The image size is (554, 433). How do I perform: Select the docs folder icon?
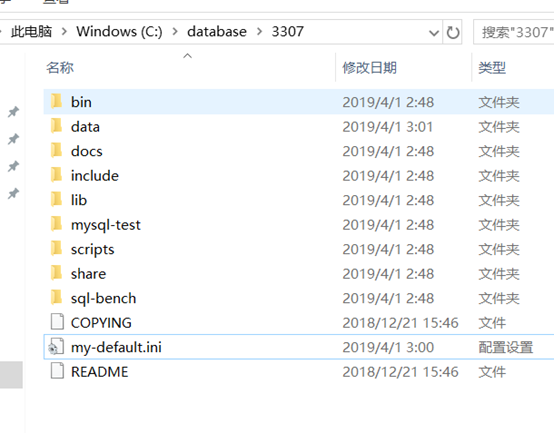57,150
